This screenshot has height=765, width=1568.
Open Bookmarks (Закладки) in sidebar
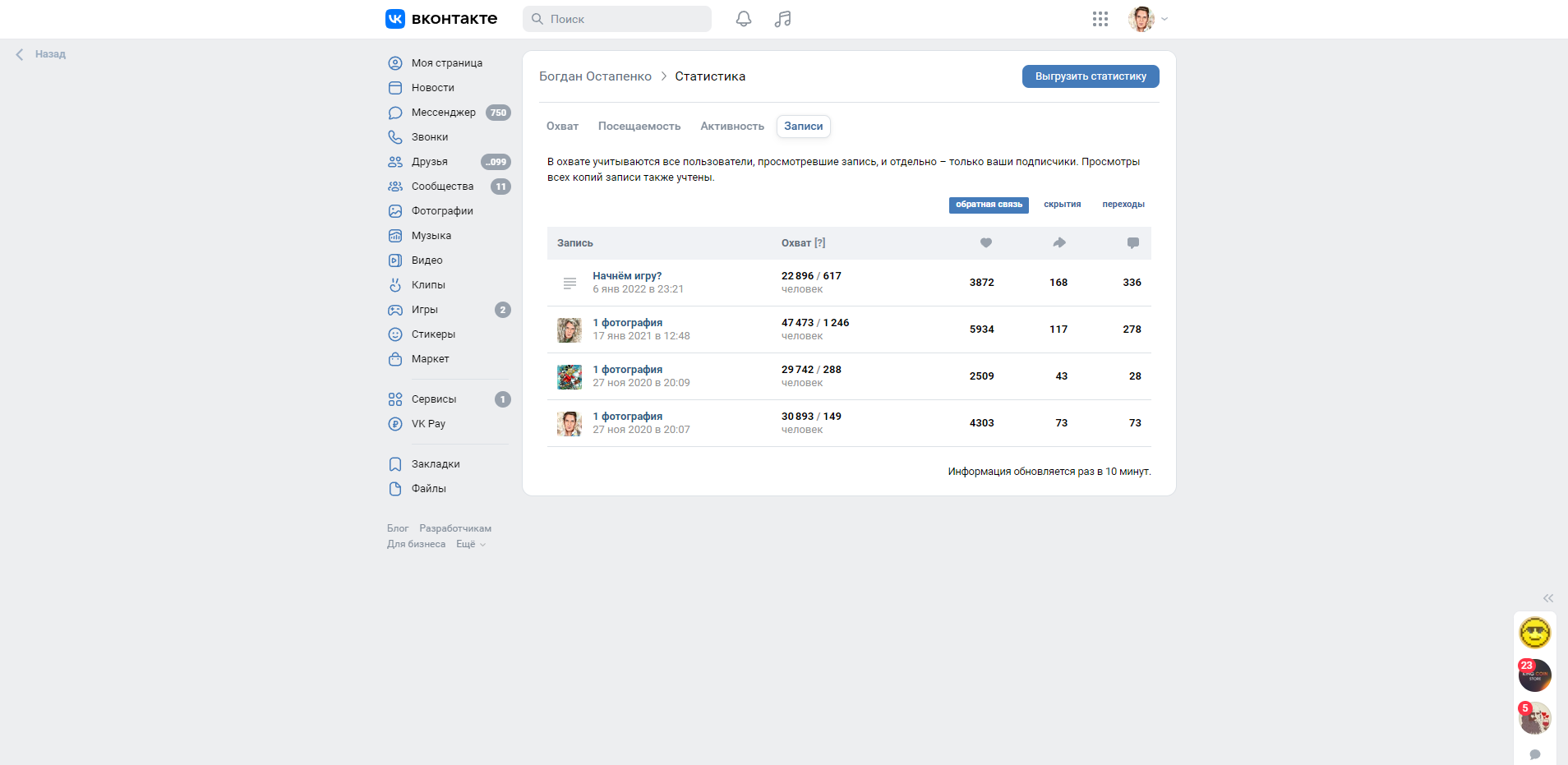(435, 464)
